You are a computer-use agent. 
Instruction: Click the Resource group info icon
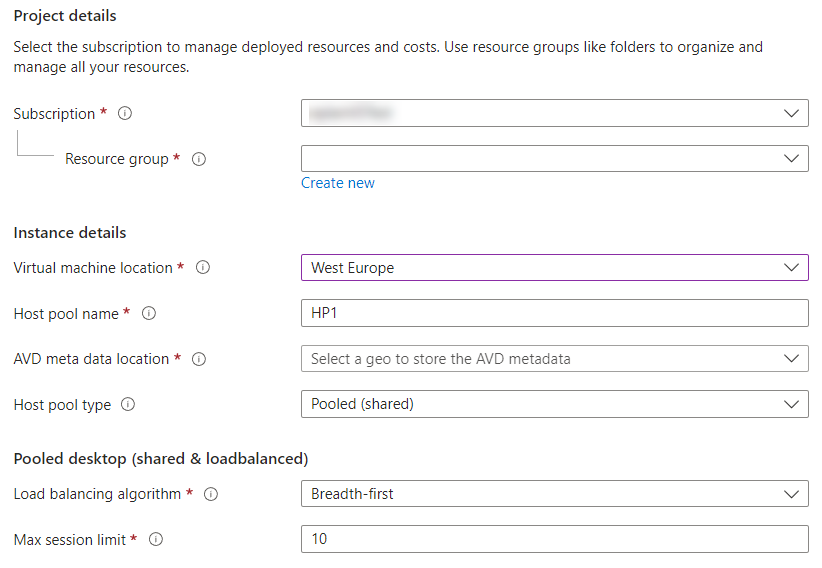[199, 159]
